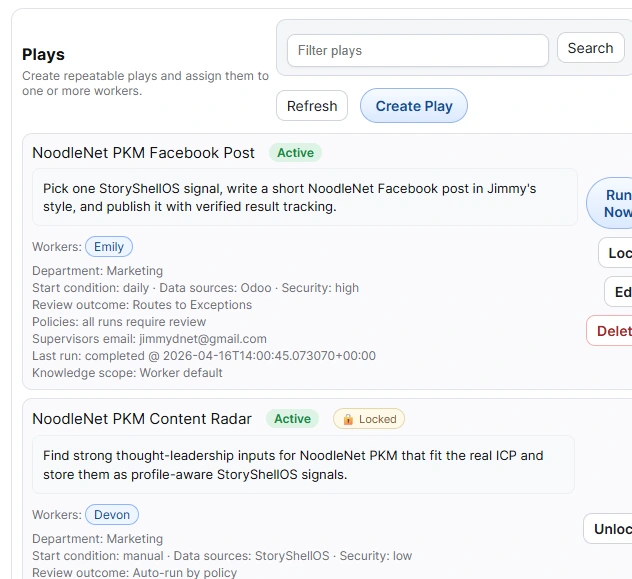Viewport: 632px width, 579px height.
Task: Click the Content Radar play description box
Action: (303, 464)
